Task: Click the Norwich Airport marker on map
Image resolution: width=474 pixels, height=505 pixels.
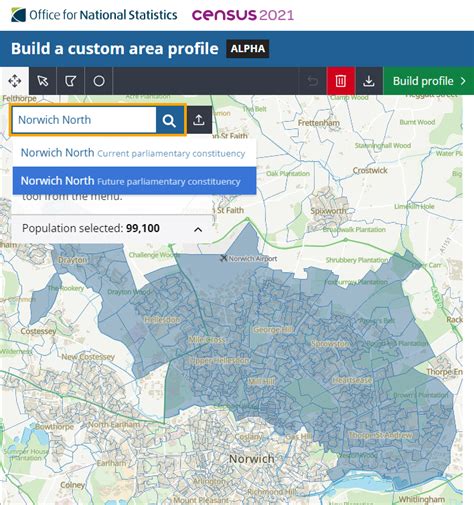Action: coord(224,258)
